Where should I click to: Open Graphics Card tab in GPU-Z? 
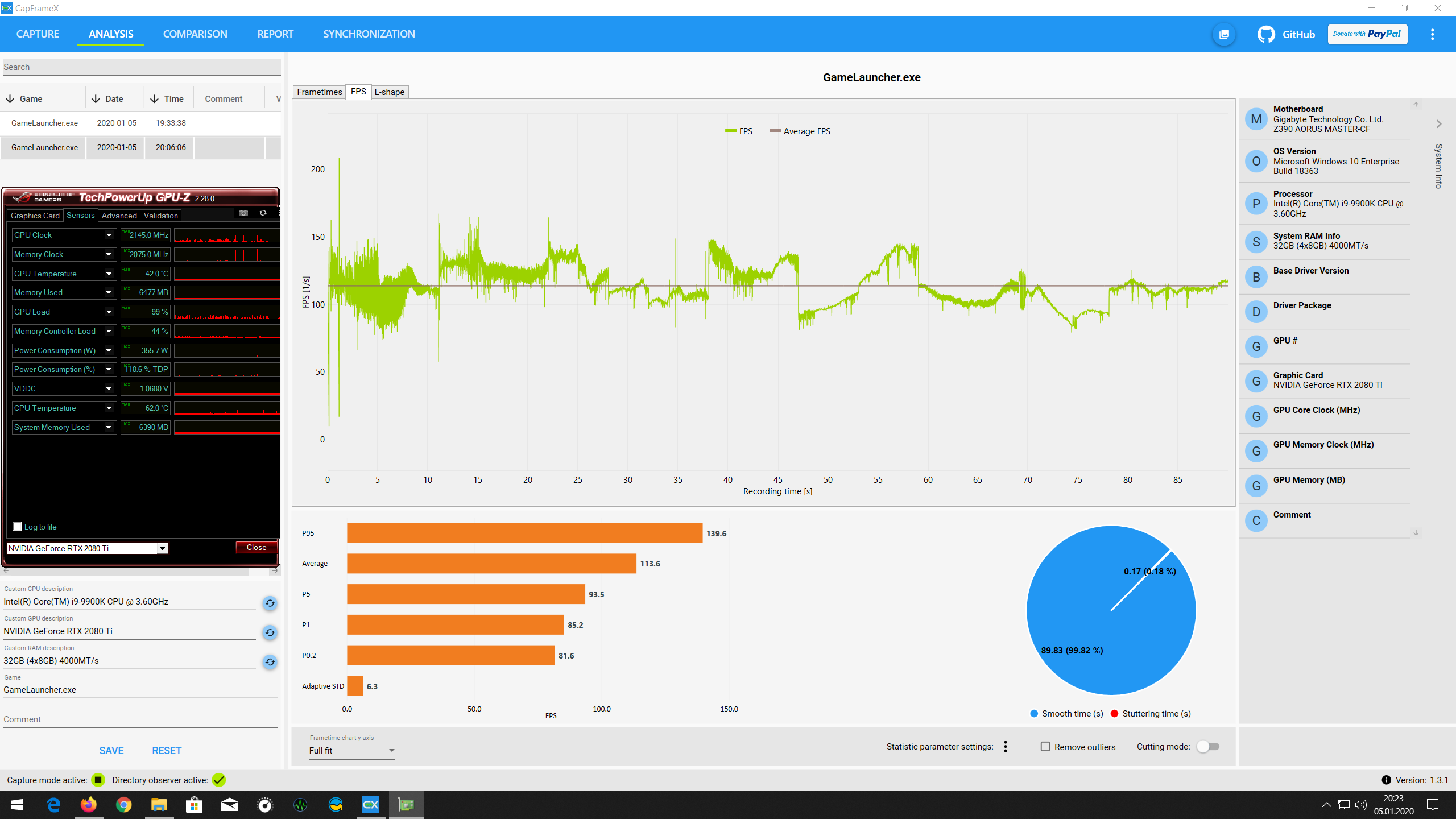(x=35, y=216)
